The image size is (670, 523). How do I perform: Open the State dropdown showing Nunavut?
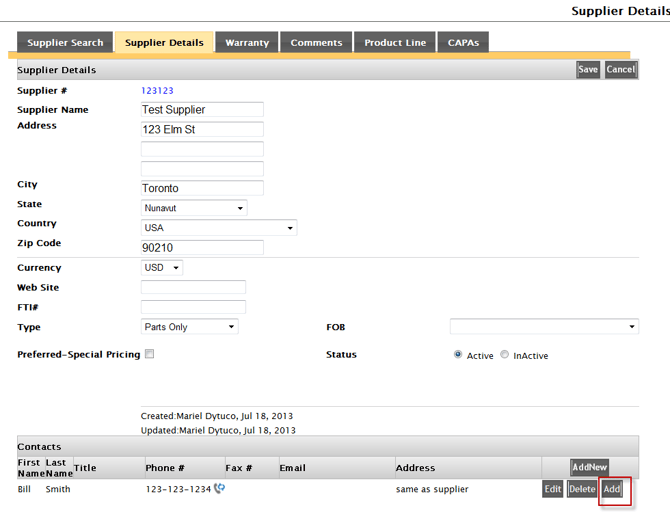pos(194,208)
